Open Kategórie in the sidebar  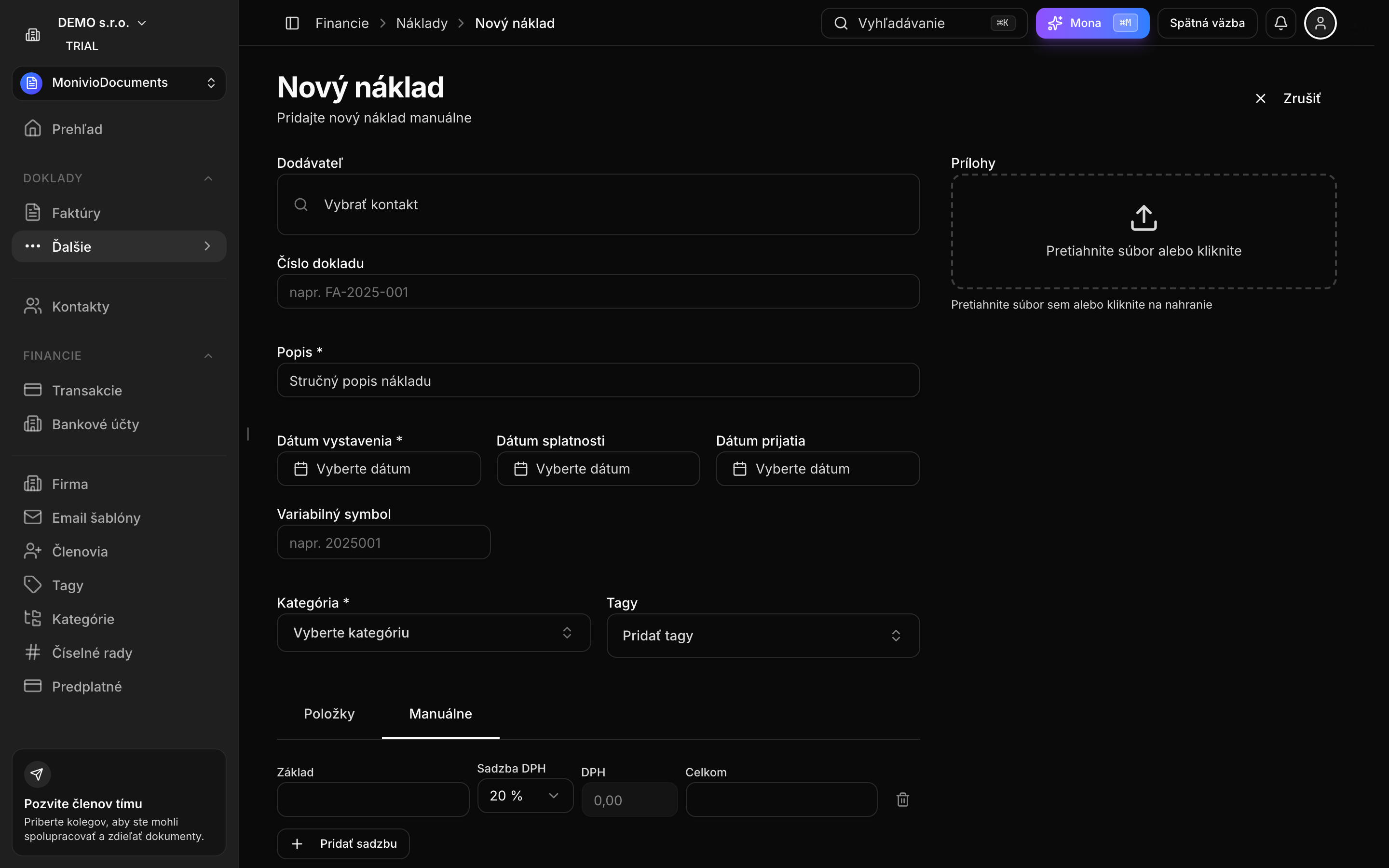[x=119, y=619]
